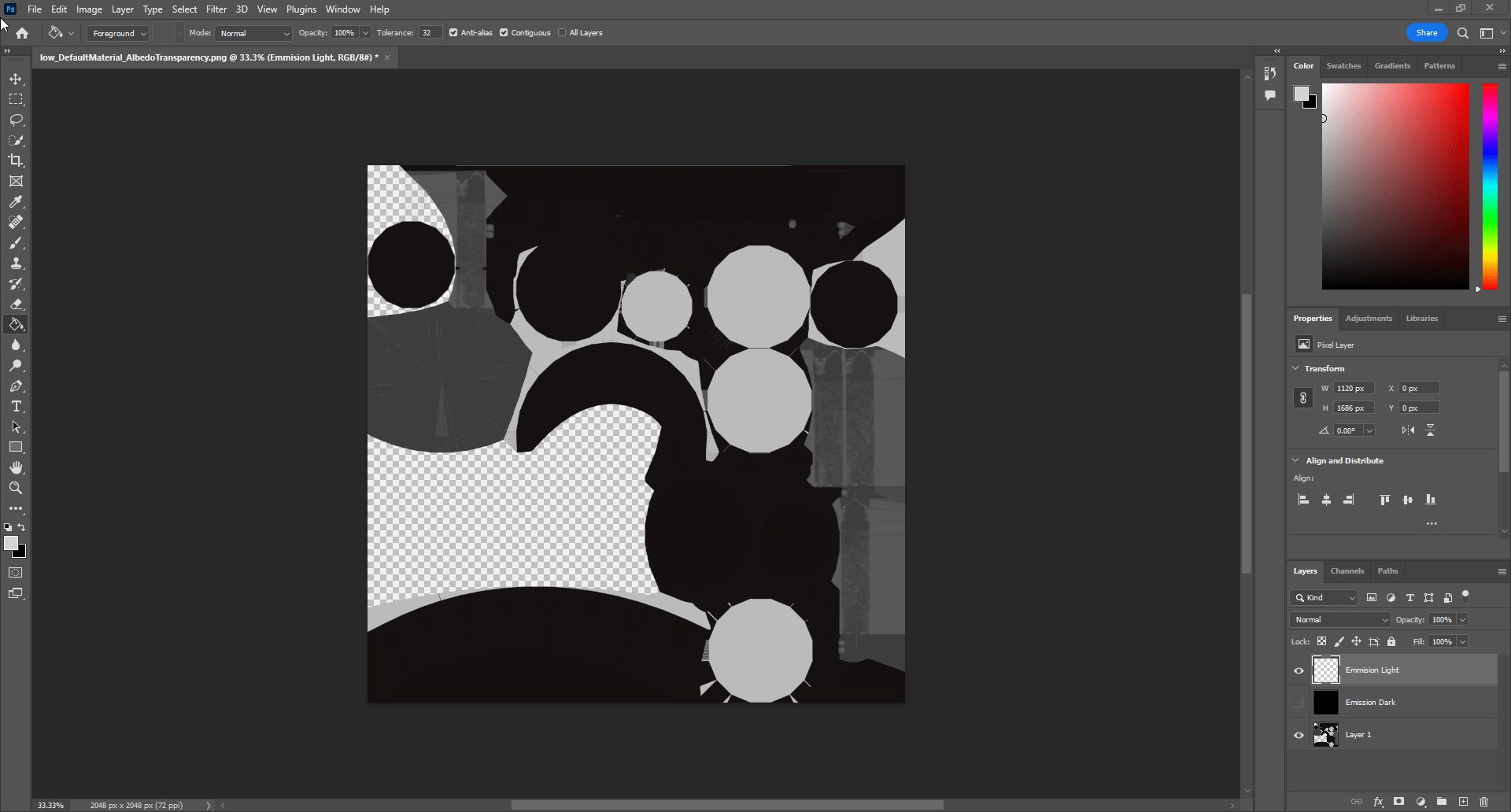Click the Tolerance input field

[x=429, y=33]
